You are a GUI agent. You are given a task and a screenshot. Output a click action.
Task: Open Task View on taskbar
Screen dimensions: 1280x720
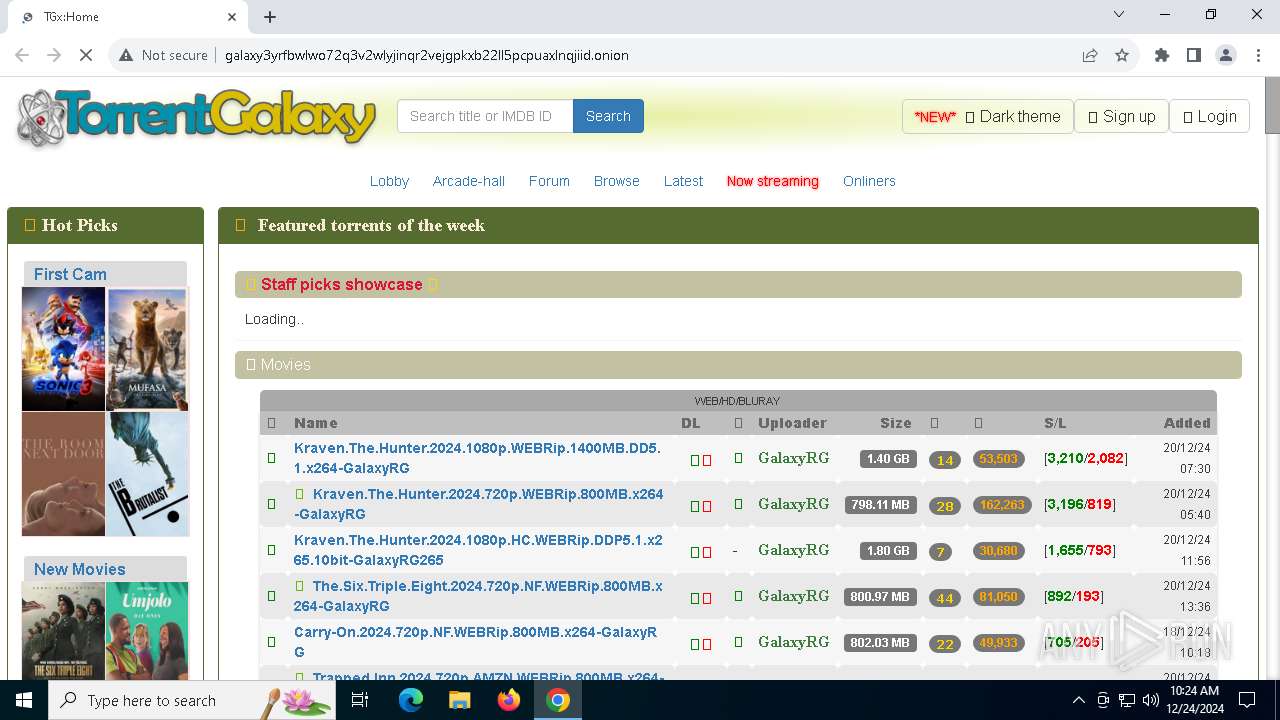tap(360, 700)
